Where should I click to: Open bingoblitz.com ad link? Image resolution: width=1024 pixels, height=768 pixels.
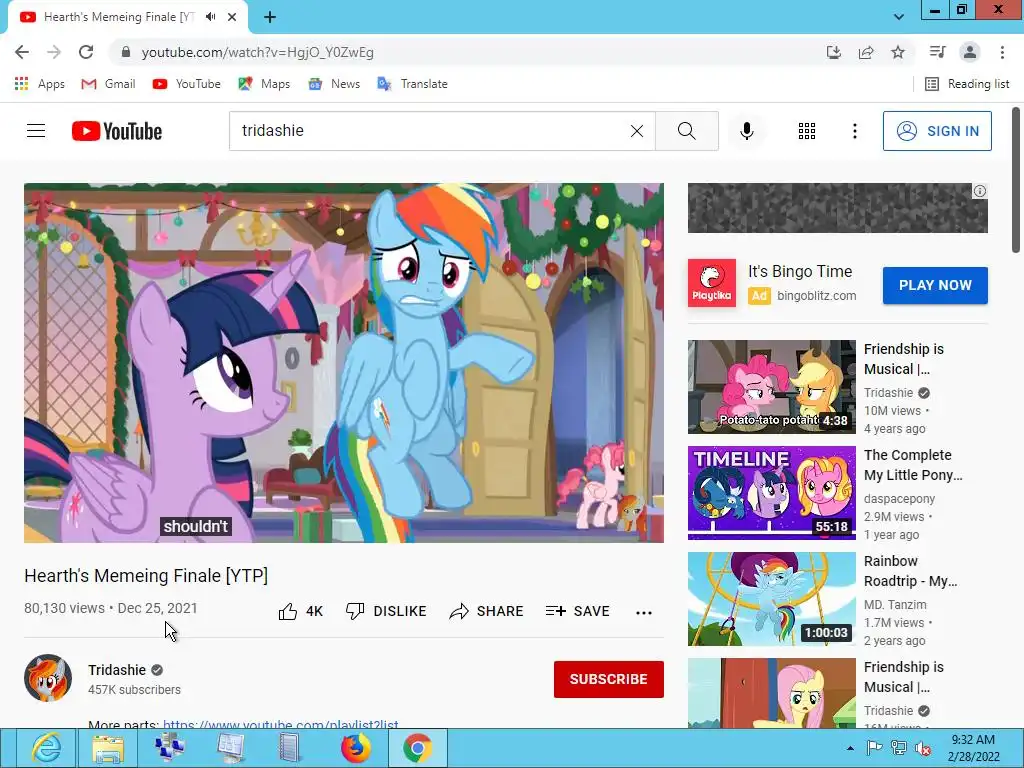point(816,296)
